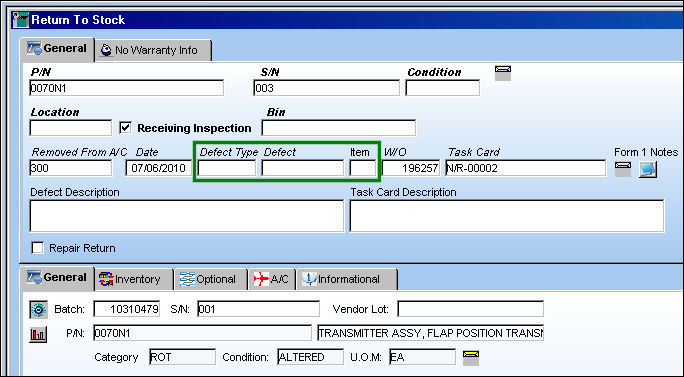Click the Form 1 Notes label
Image resolution: width=684 pixels, height=377 pixels.
click(646, 152)
